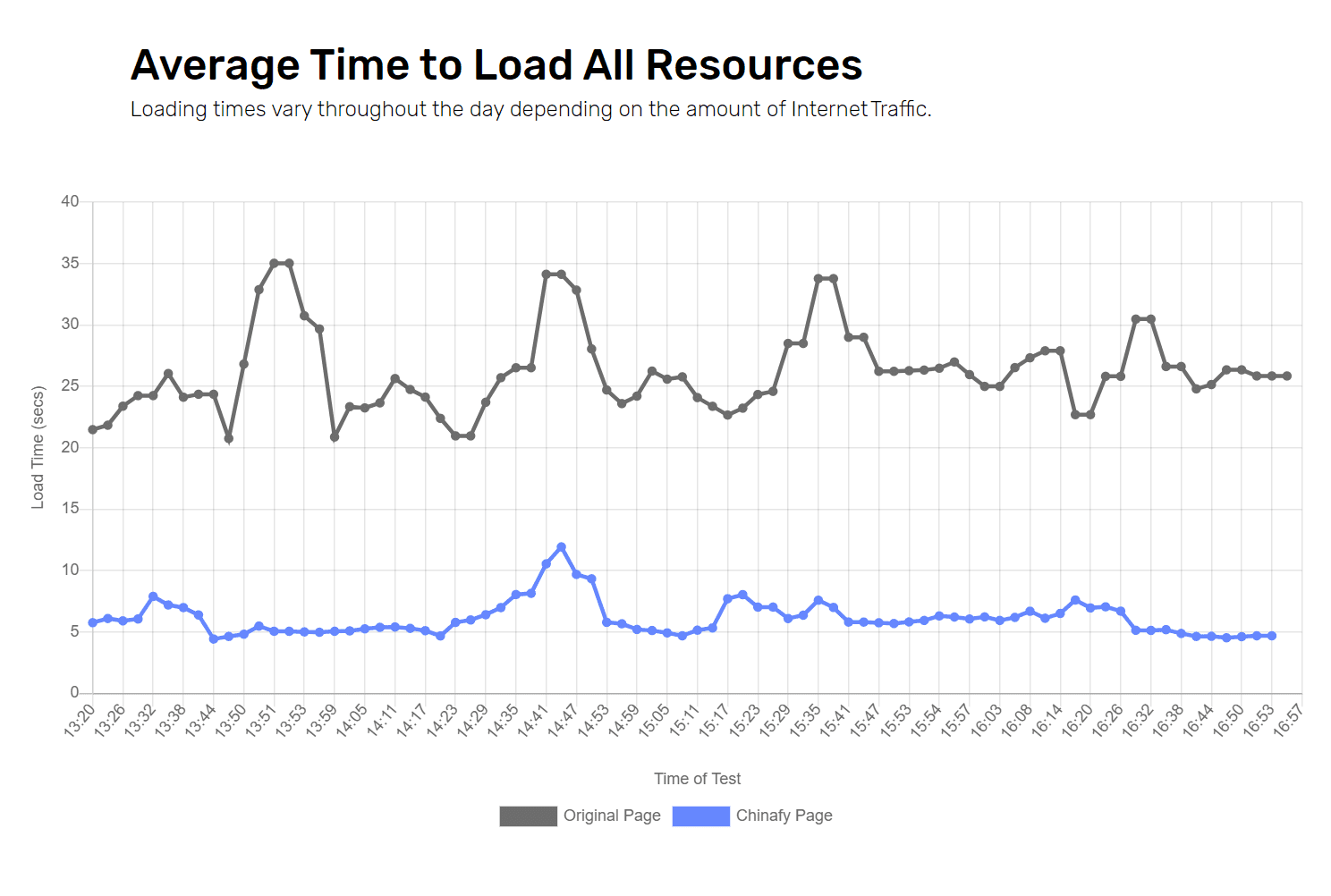Click the 15:35 x-axis tick label
The height and width of the screenshot is (896, 1331).
804,721
